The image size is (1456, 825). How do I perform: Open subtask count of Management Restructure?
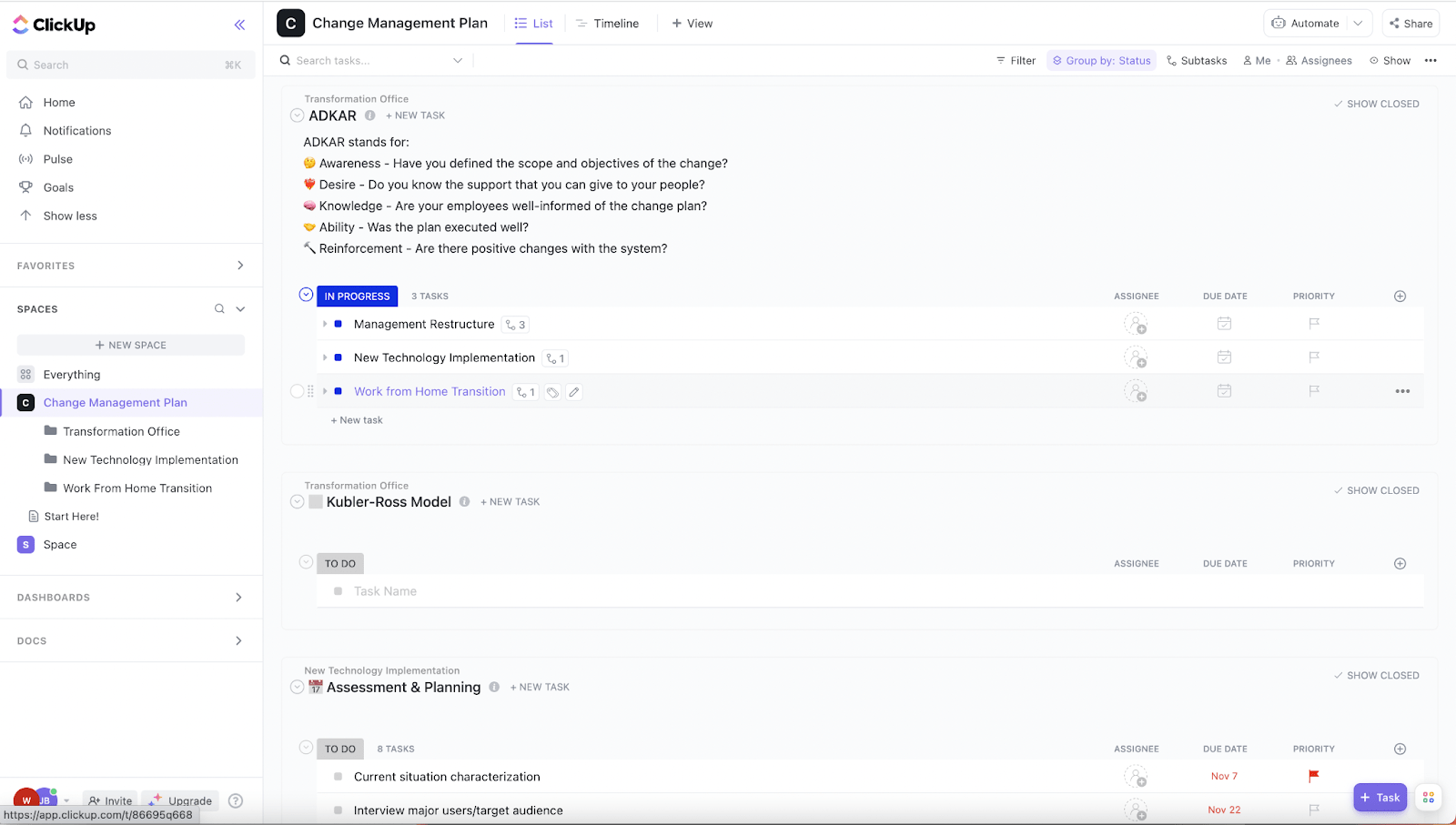[516, 325]
